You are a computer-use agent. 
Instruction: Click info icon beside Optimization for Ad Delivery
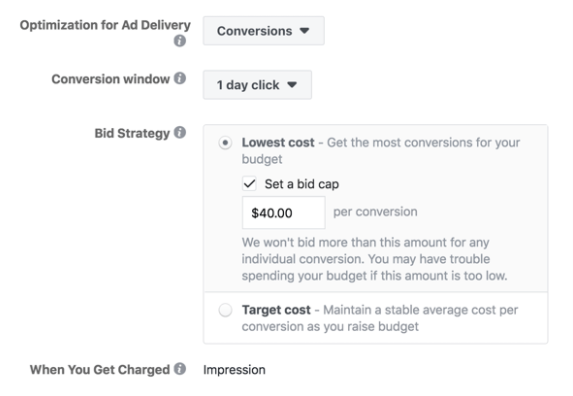179,41
